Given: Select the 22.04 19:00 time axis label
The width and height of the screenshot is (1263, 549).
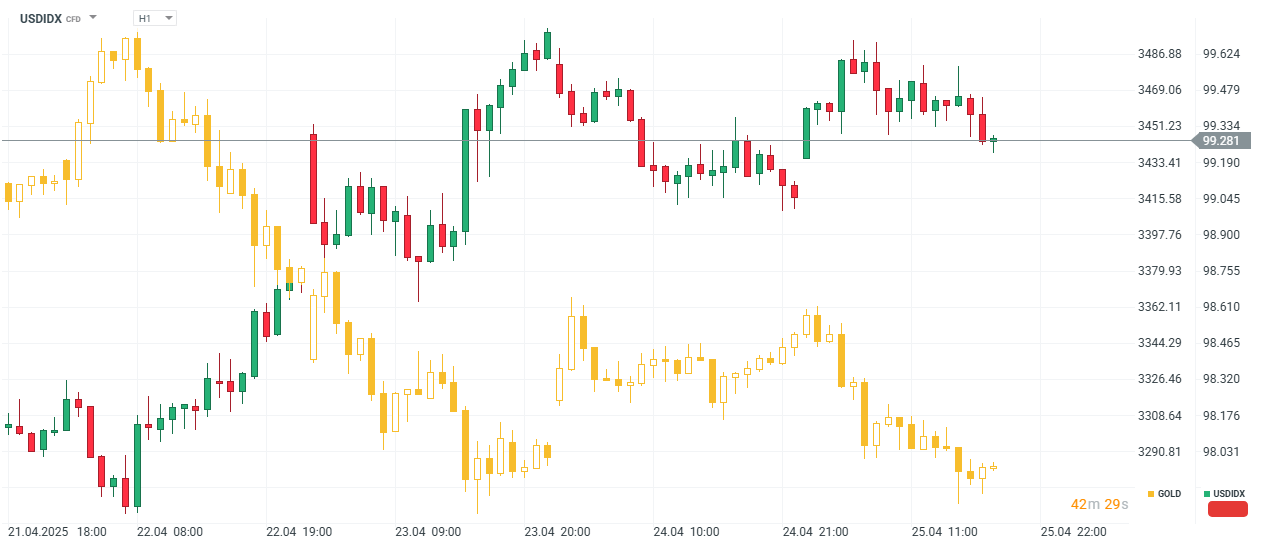Looking at the screenshot, I should [x=299, y=531].
